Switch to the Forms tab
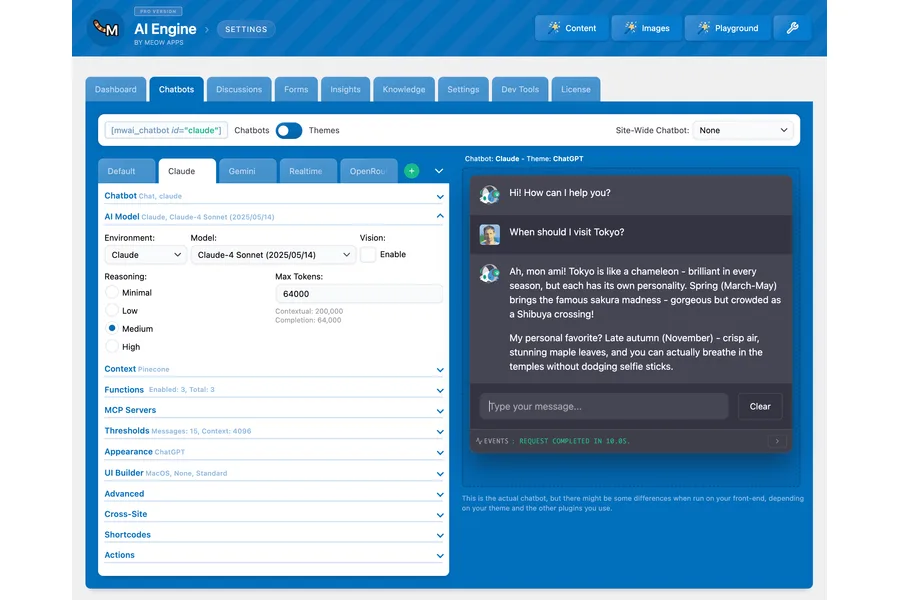 pyautogui.click(x=296, y=90)
